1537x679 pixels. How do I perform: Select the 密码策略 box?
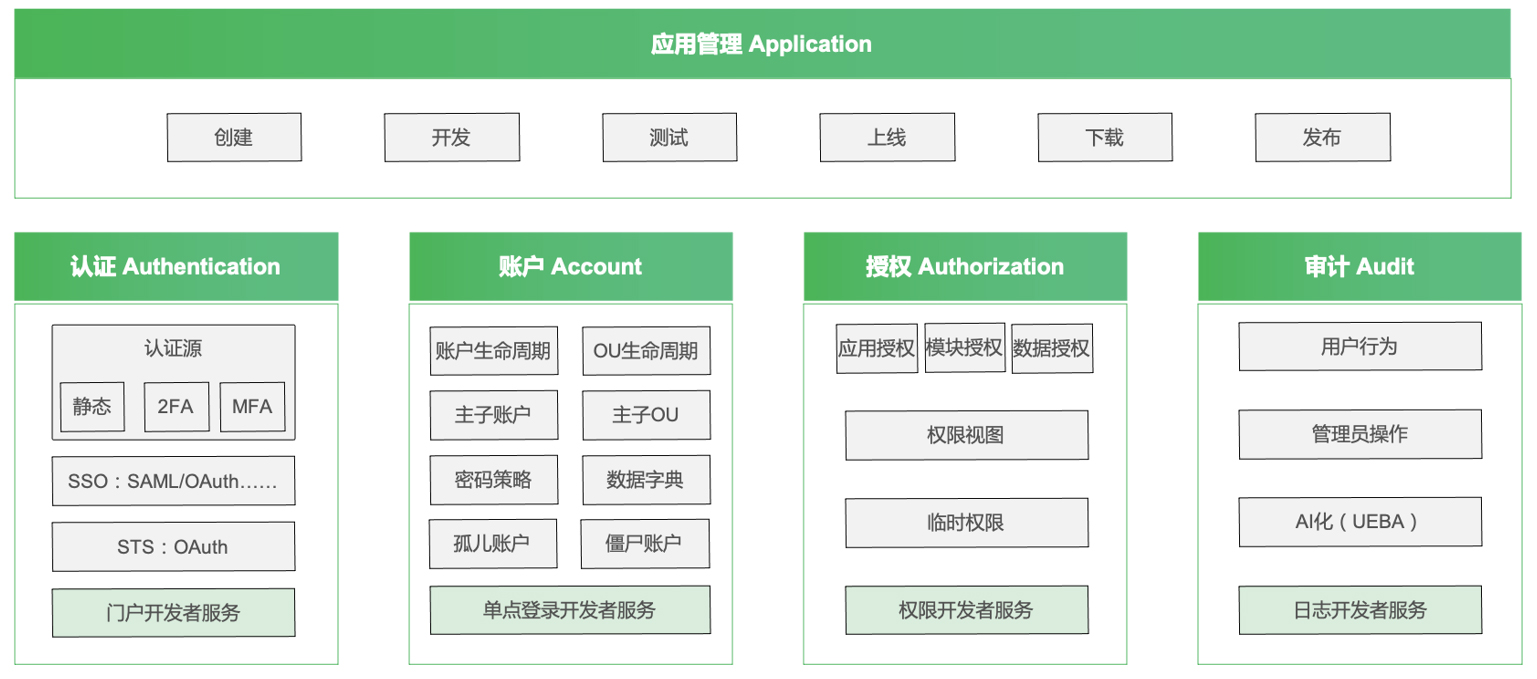tap(493, 480)
